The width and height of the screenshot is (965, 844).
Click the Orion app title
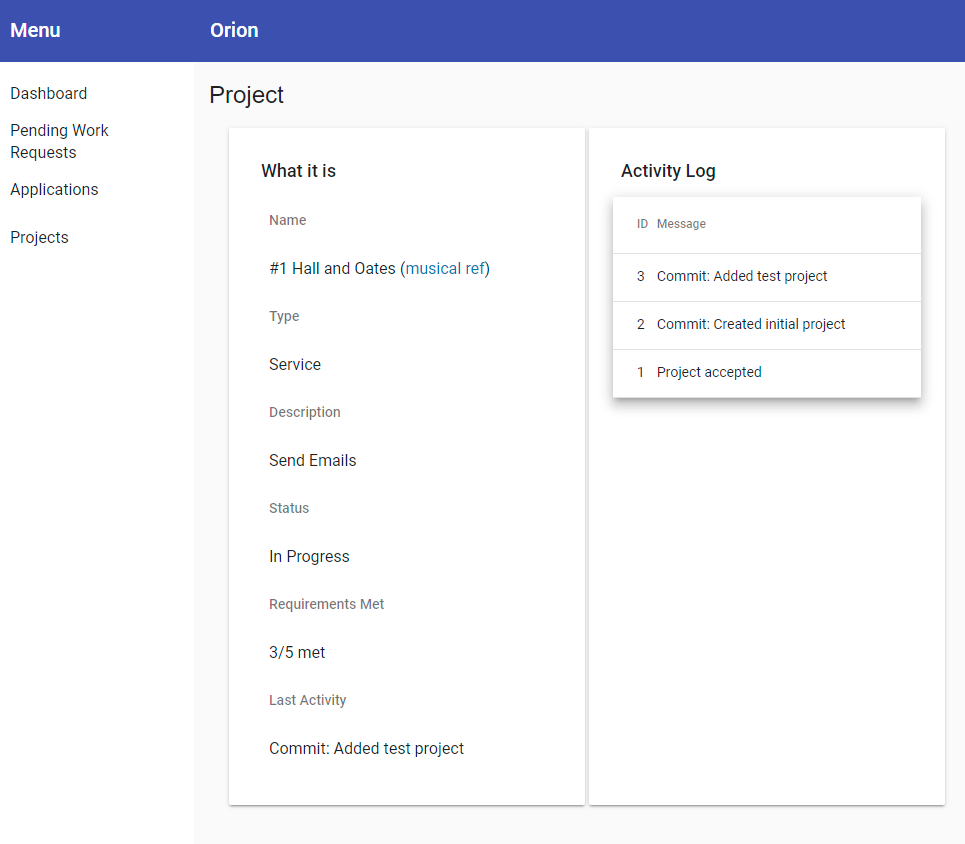[234, 30]
